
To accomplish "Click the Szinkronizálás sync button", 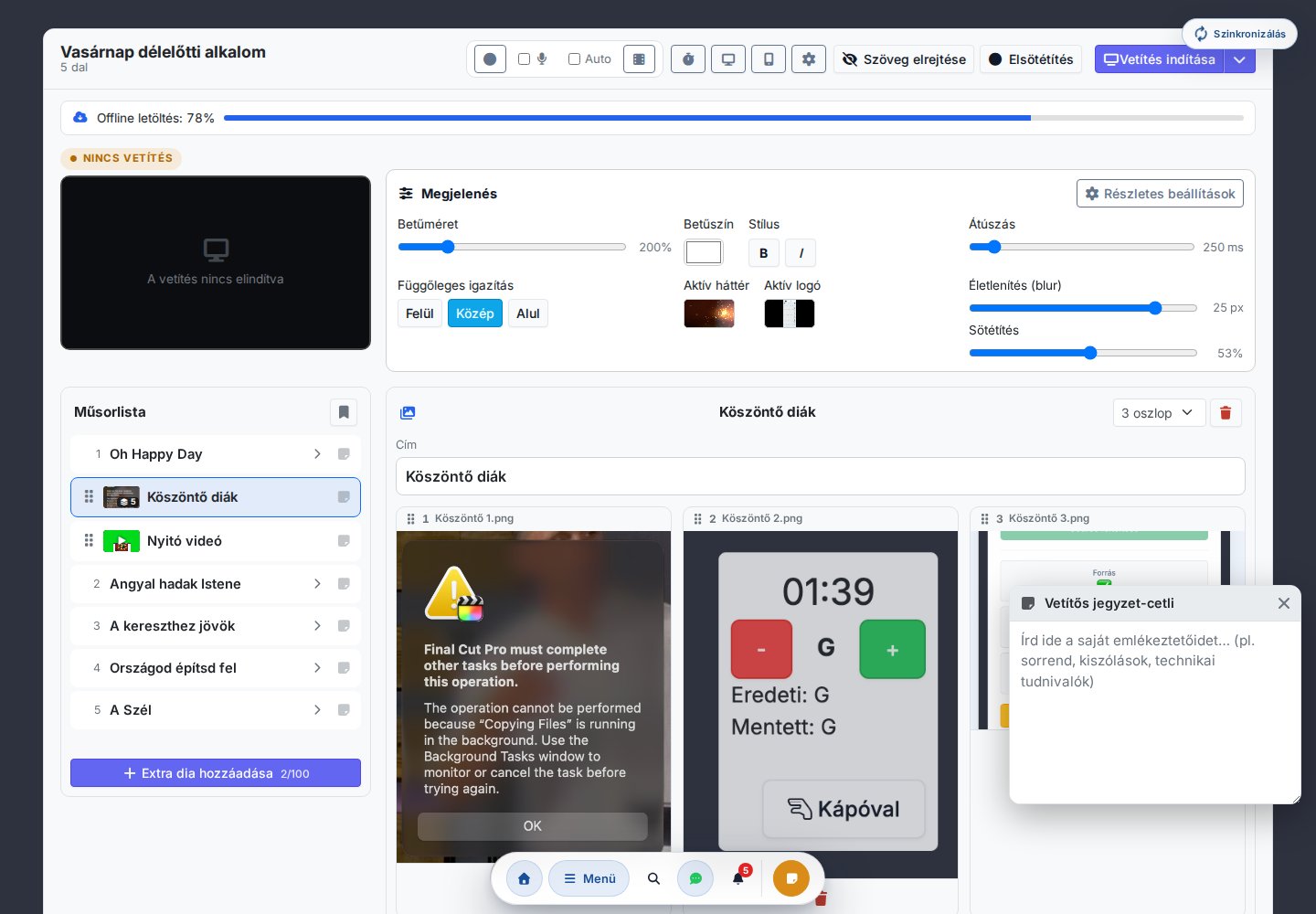I will pyautogui.click(x=1239, y=34).
